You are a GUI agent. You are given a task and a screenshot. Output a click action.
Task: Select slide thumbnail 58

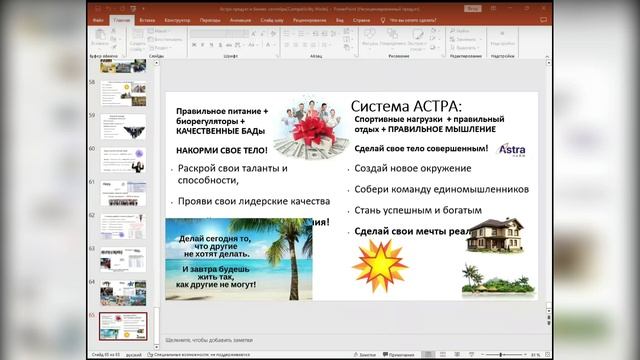point(123,93)
